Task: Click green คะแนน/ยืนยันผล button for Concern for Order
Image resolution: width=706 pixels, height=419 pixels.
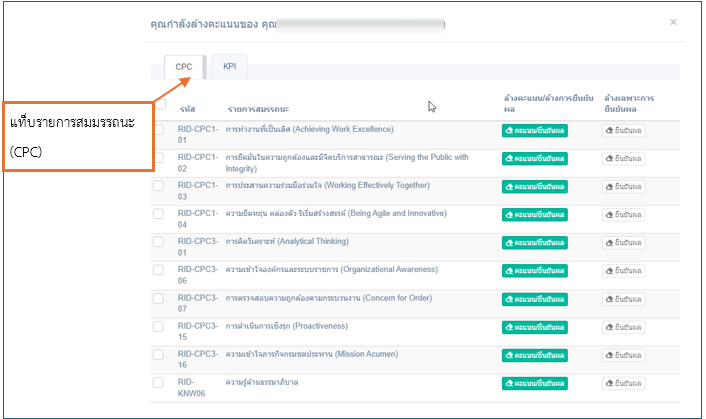Action: 534,299
